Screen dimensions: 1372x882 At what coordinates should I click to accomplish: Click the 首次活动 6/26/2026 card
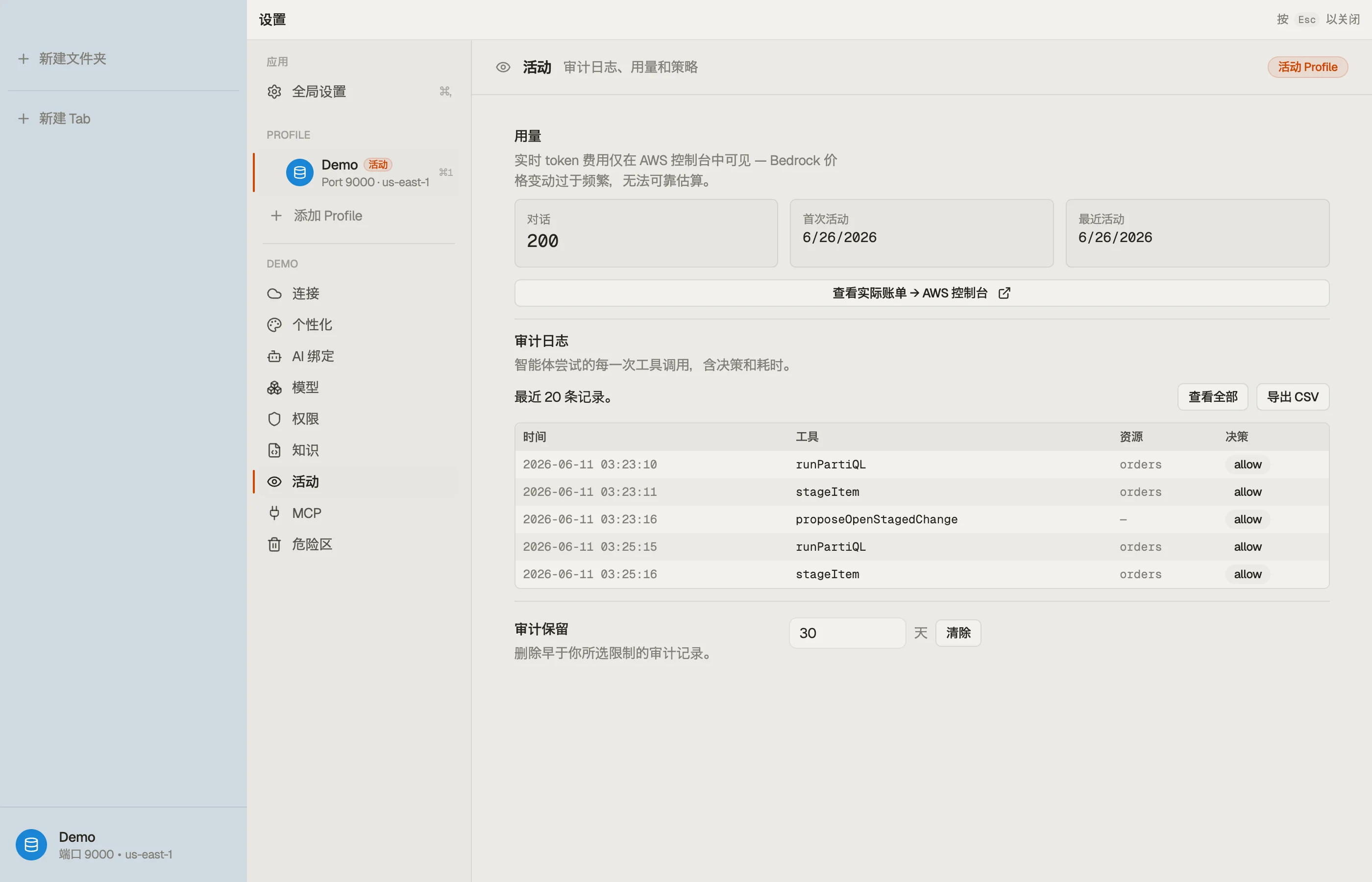point(921,233)
